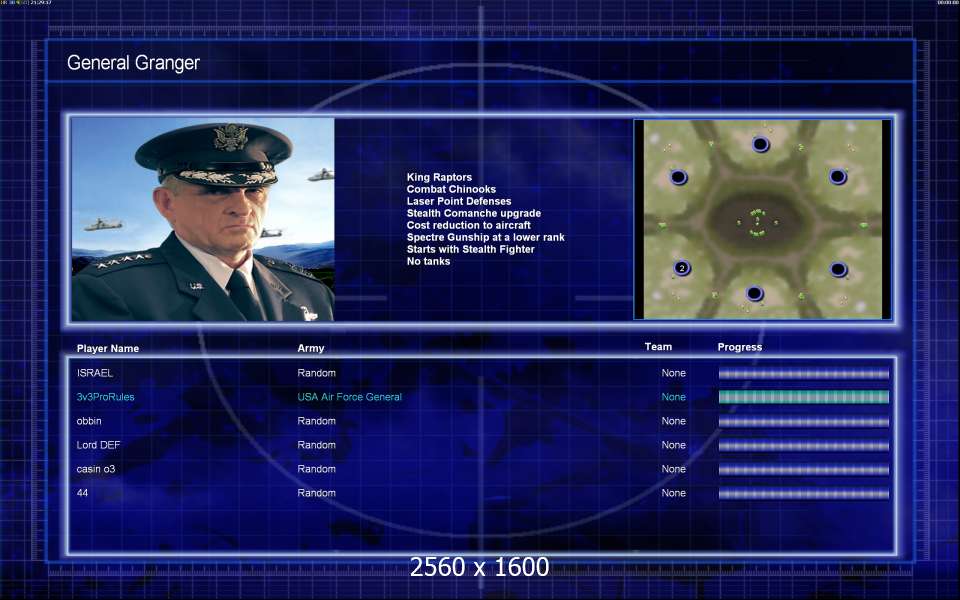This screenshot has width=960, height=600.
Task: Click the Army column header
Action: [x=310, y=348]
